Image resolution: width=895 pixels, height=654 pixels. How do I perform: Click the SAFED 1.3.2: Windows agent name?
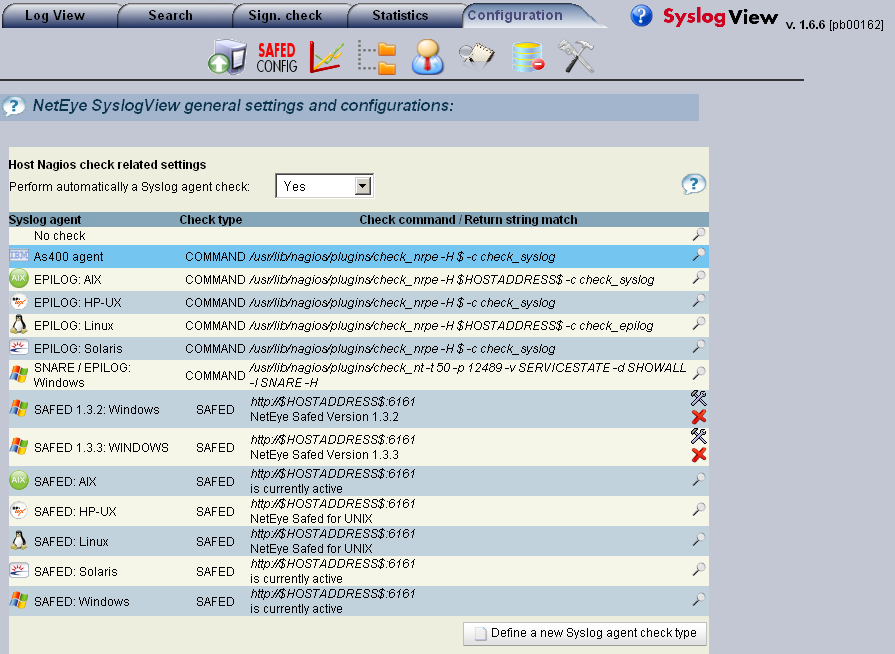pyautogui.click(x=96, y=410)
